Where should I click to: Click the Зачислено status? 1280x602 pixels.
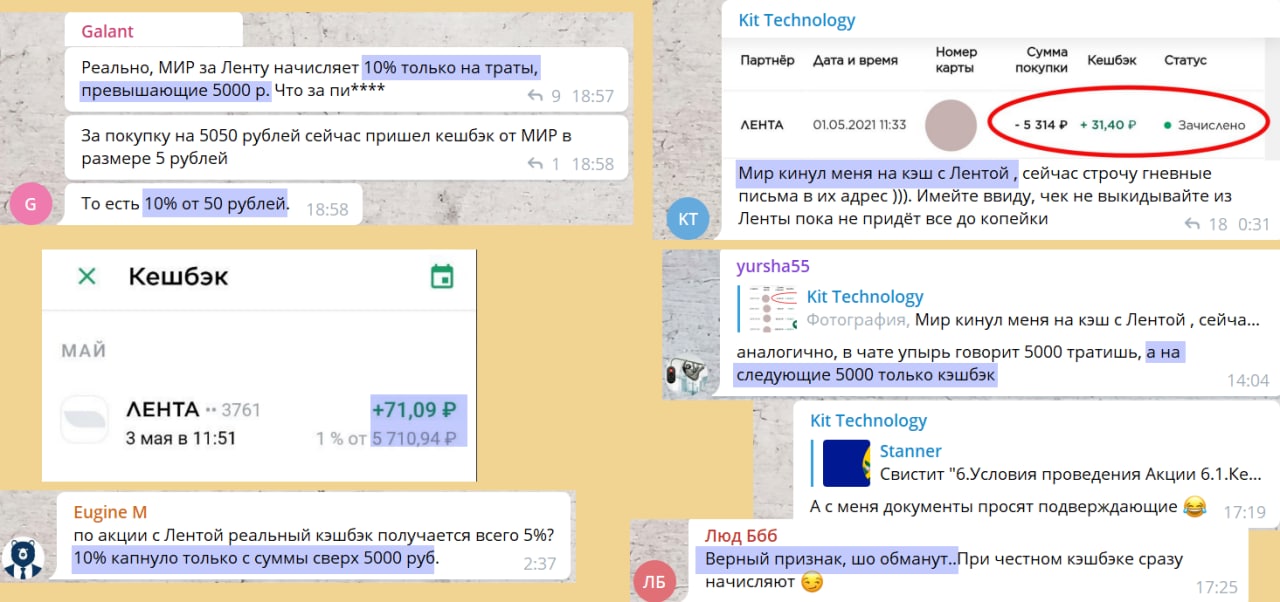coord(1204,125)
